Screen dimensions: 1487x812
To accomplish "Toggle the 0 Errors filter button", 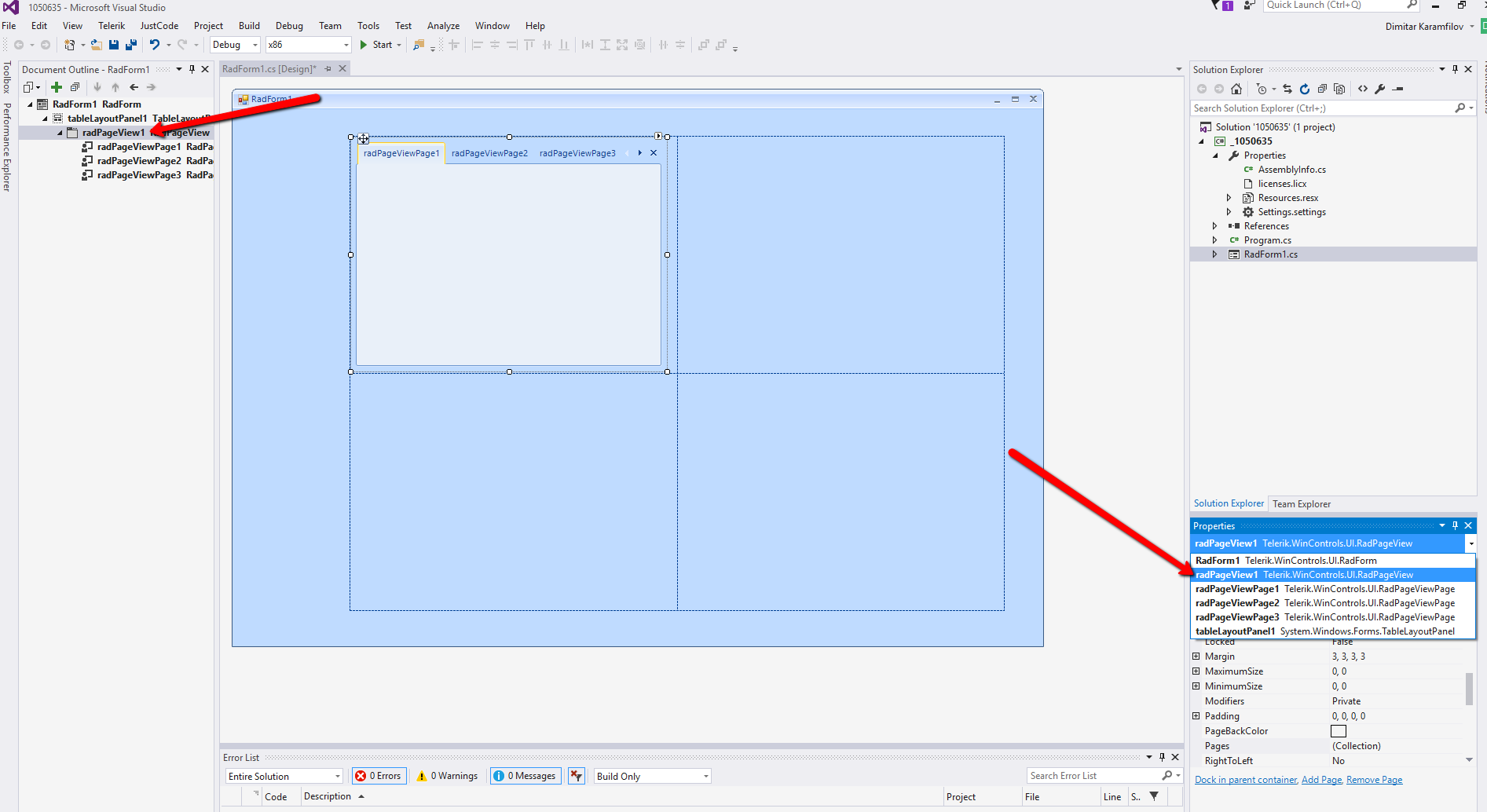I will (379, 776).
